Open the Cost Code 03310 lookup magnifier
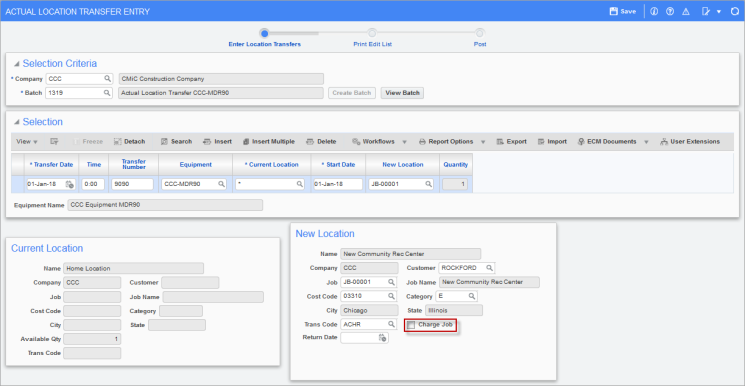The image size is (745, 386). pyautogui.click(x=391, y=296)
